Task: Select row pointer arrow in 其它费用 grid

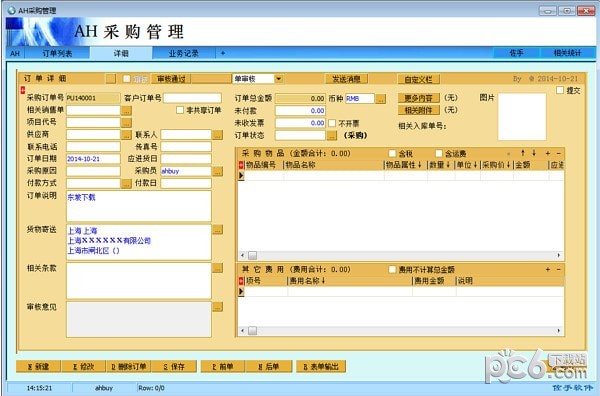Action: [x=241, y=292]
